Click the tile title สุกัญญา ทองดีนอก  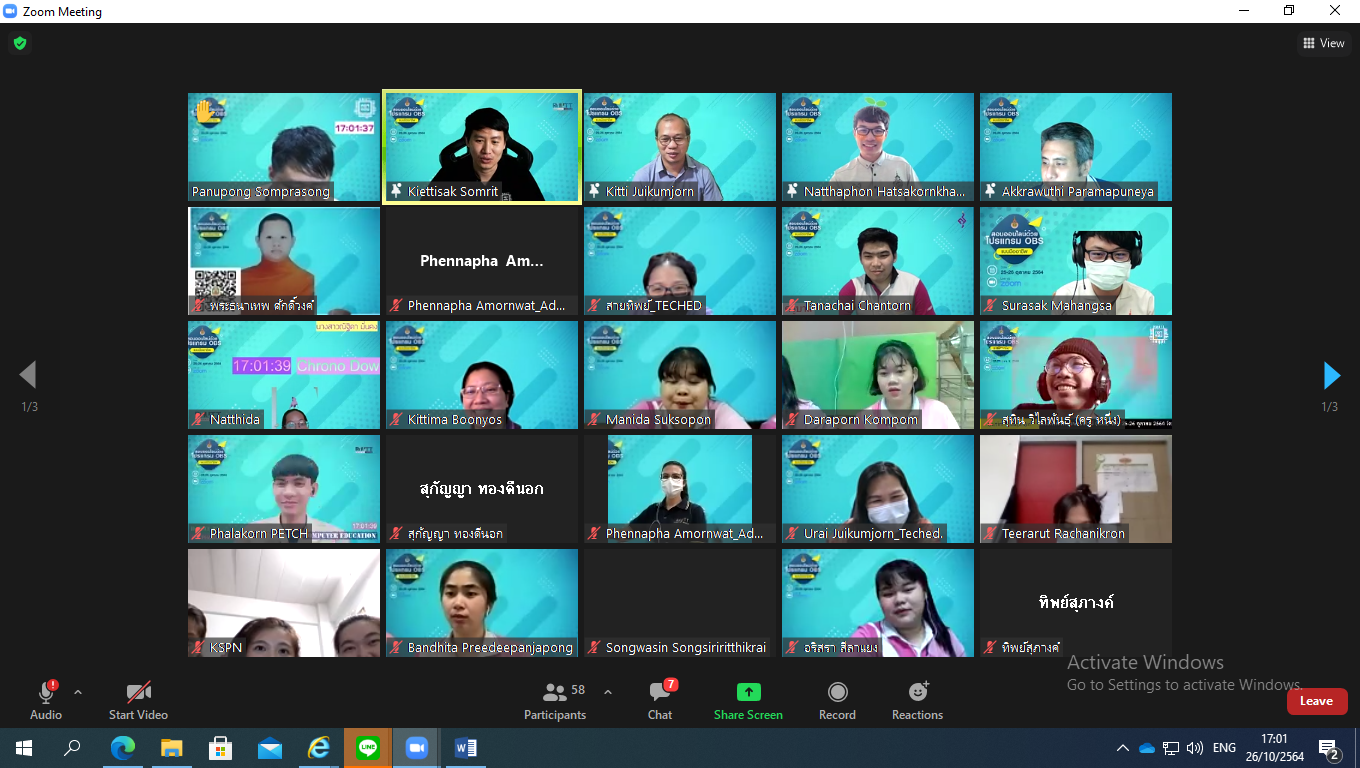pyautogui.click(x=482, y=488)
